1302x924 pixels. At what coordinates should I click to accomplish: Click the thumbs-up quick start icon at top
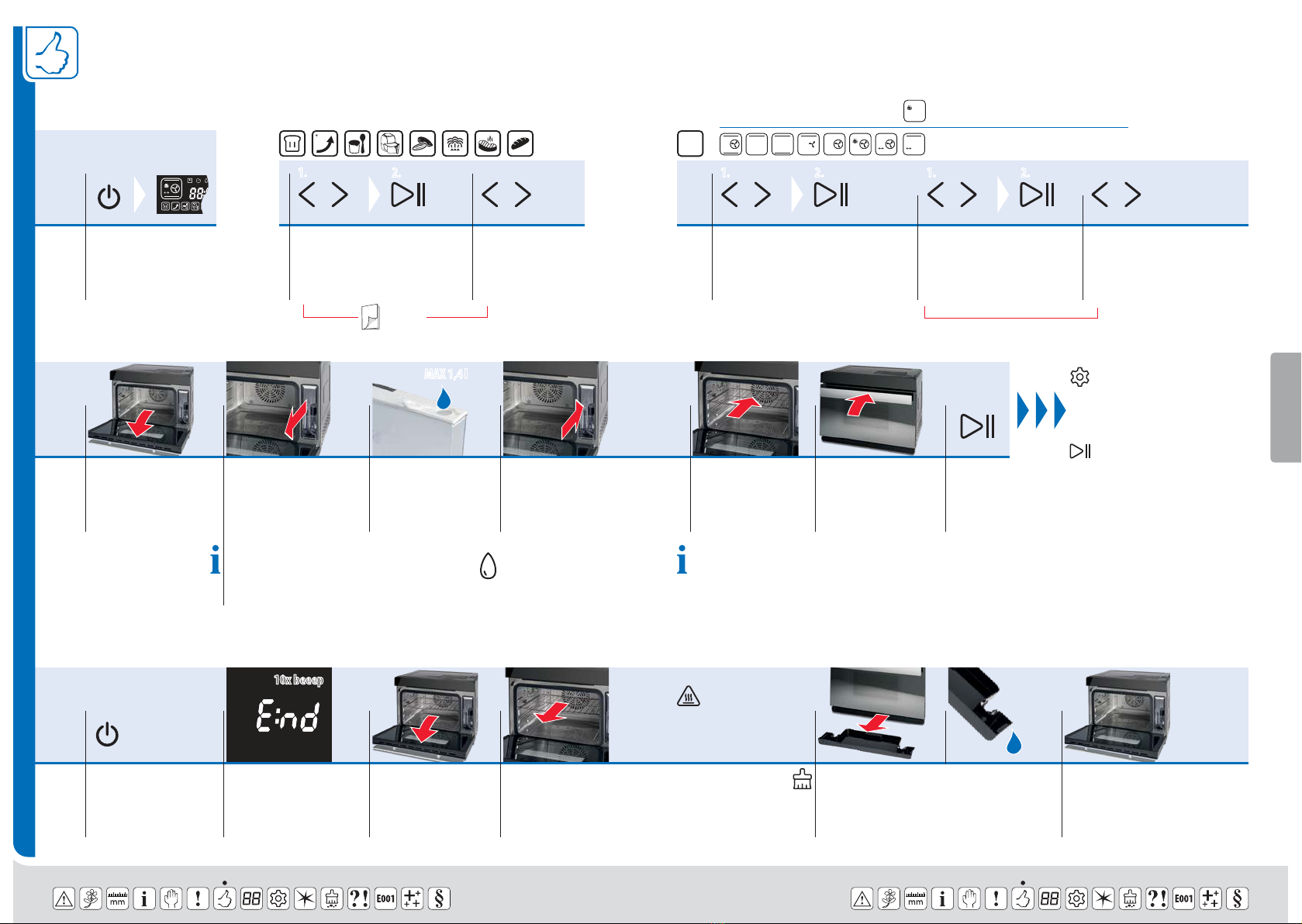[x=52, y=53]
